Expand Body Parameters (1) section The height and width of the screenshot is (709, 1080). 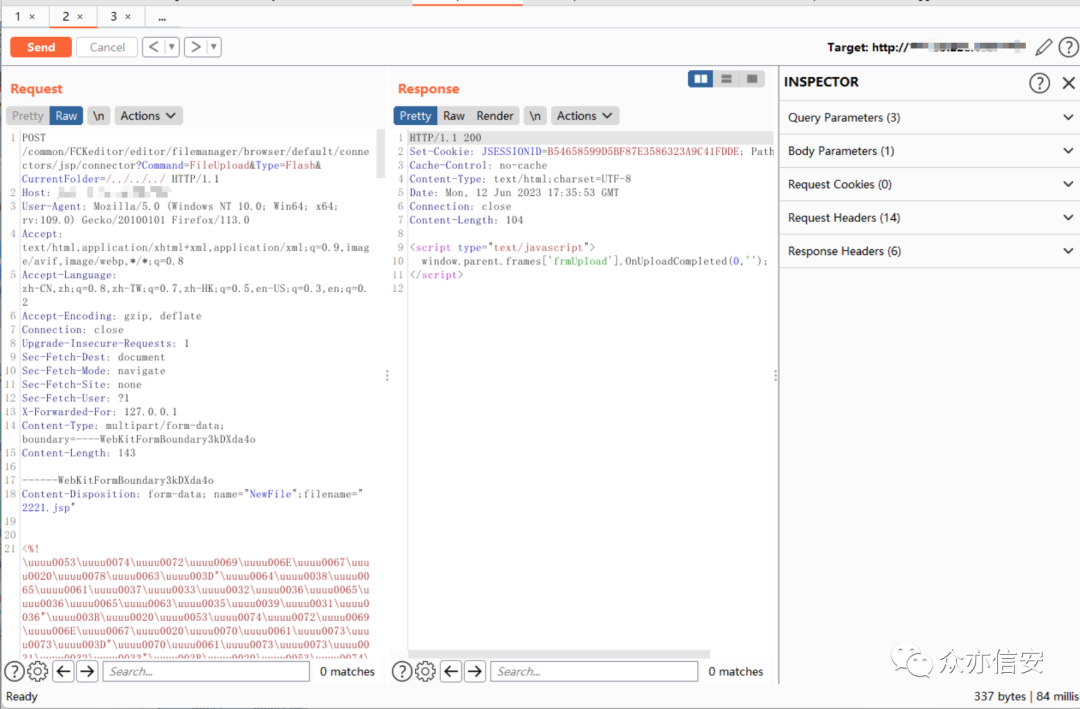(930, 151)
